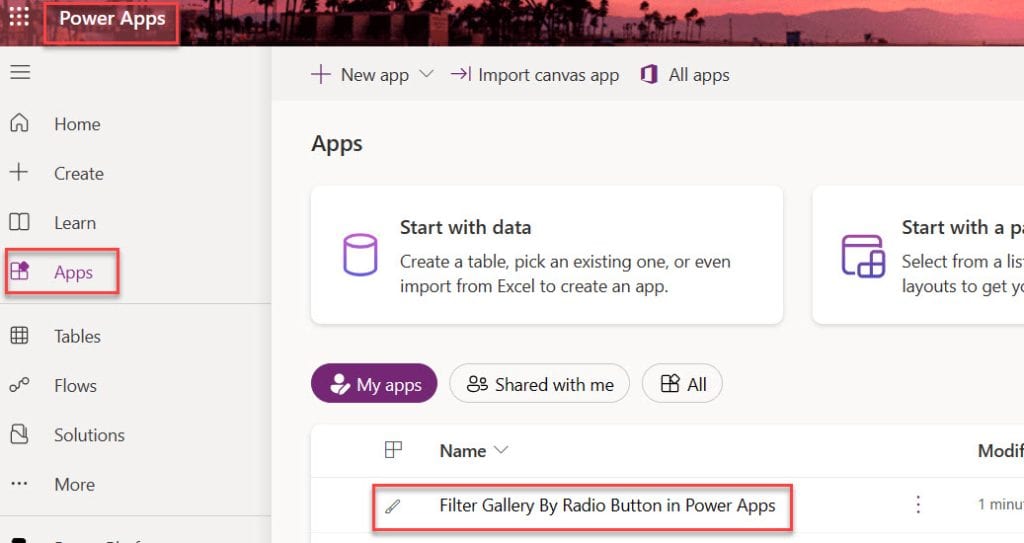Viewport: 1024px width, 543px height.
Task: Open the Start with data card
Action: [547, 255]
